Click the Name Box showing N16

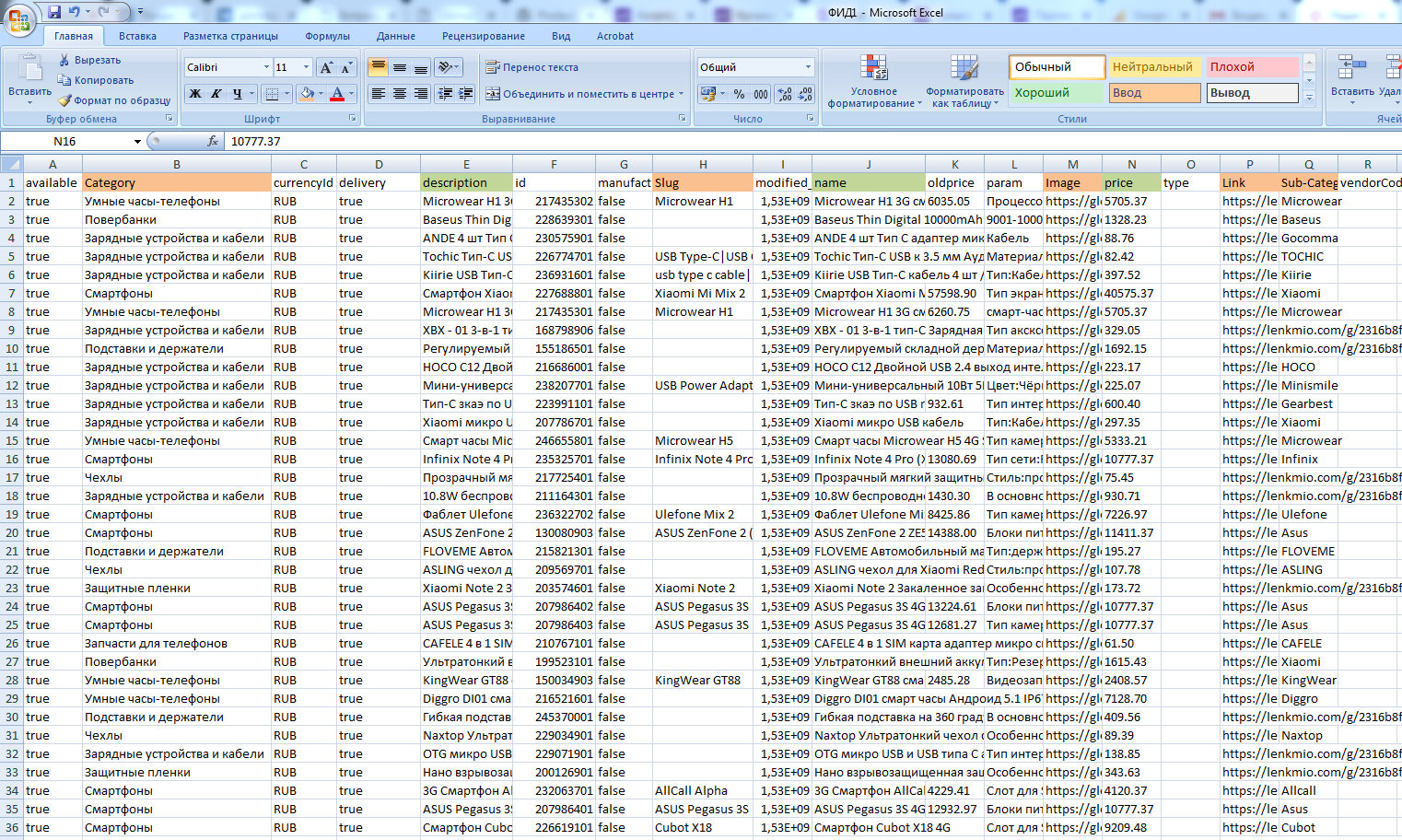65,141
